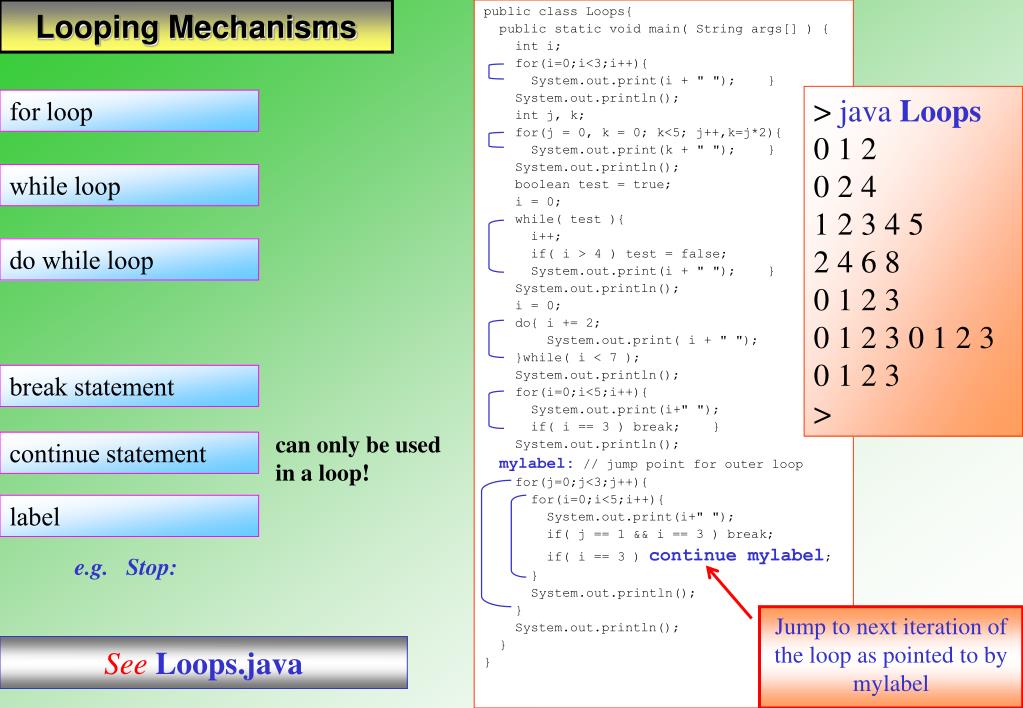1023x708 pixels.
Task: Click the 'continue mylabel' statement
Action: click(737, 555)
